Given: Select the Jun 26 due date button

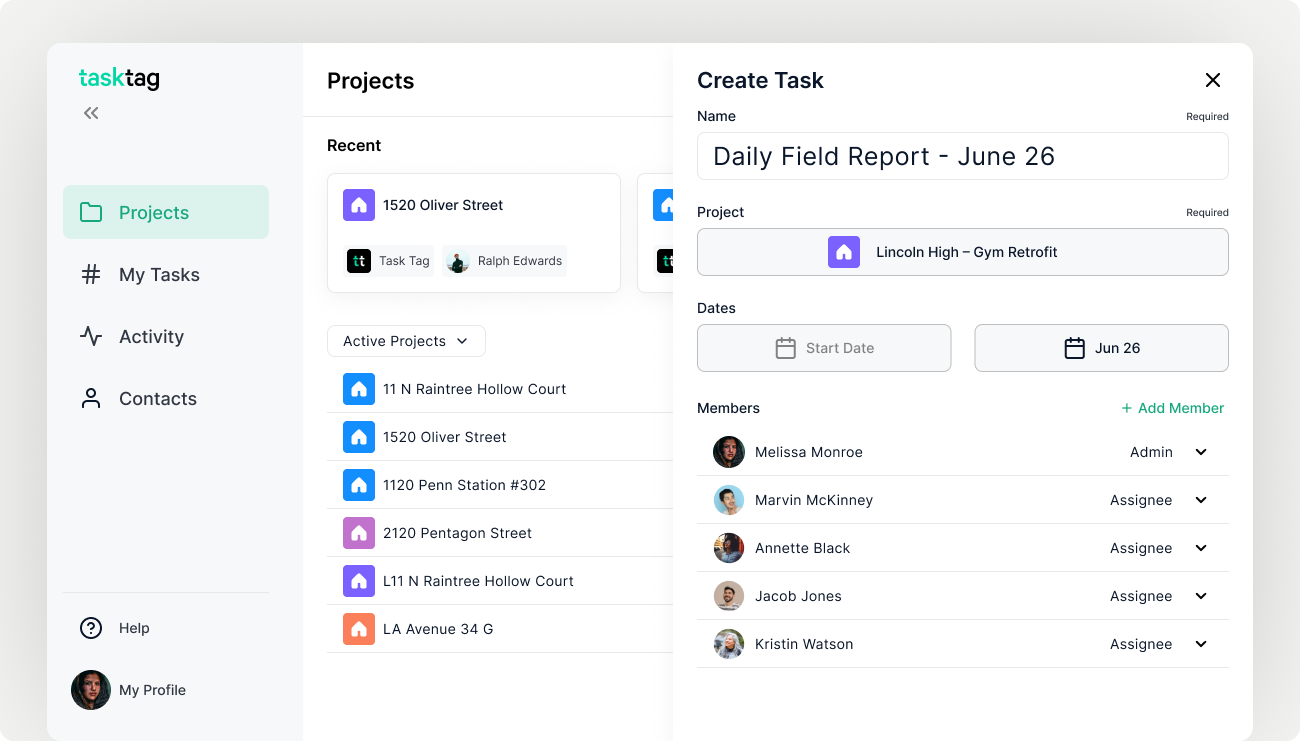Looking at the screenshot, I should click(1101, 347).
